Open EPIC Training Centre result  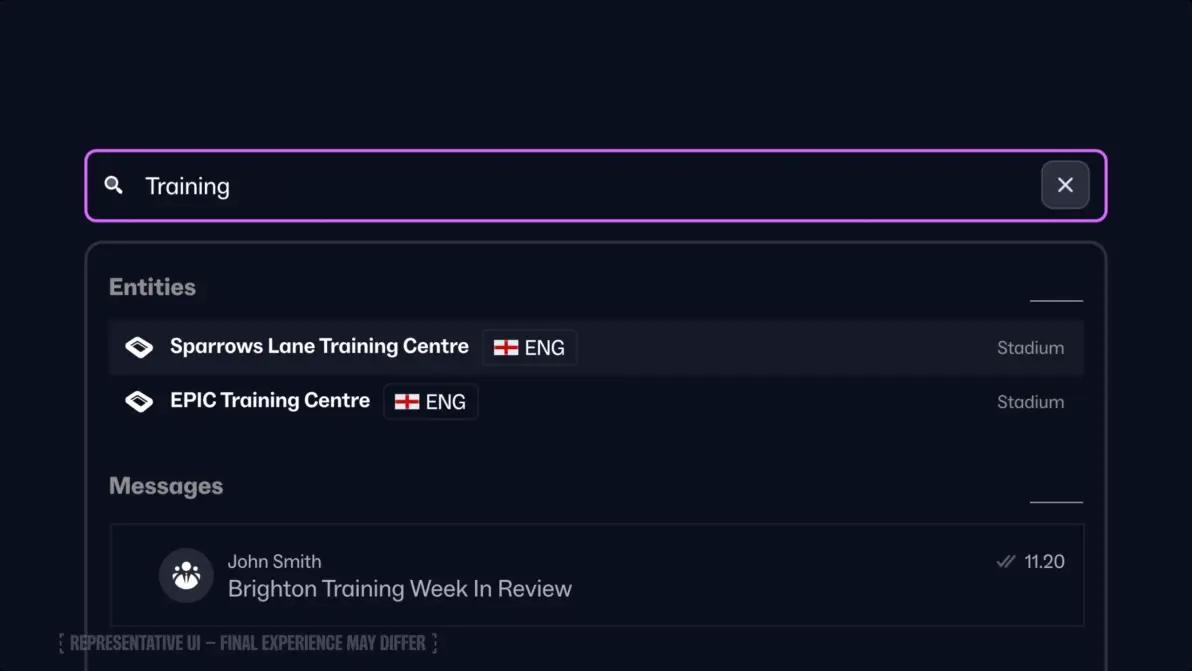tap(270, 401)
